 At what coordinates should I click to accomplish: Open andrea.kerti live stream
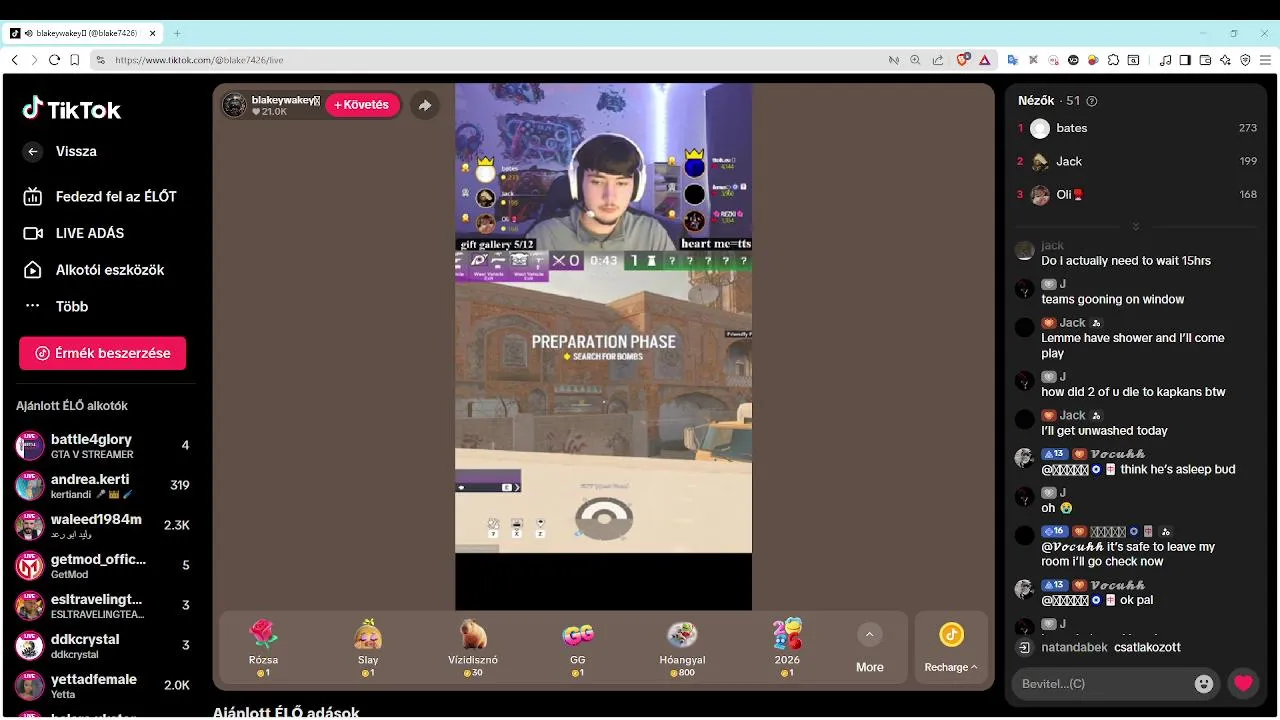click(103, 486)
